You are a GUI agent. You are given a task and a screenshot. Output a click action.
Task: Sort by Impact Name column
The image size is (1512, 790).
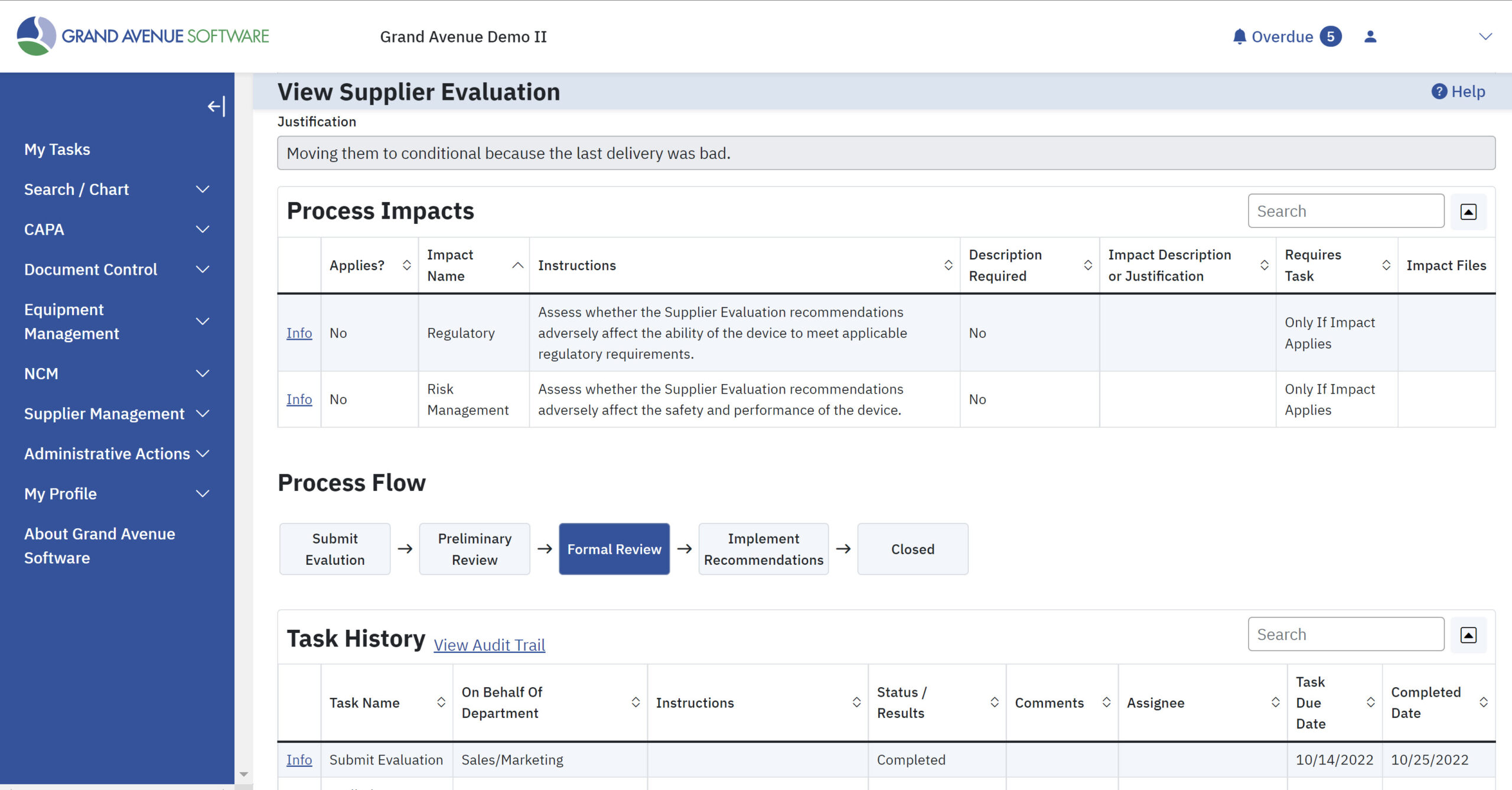pos(517,265)
